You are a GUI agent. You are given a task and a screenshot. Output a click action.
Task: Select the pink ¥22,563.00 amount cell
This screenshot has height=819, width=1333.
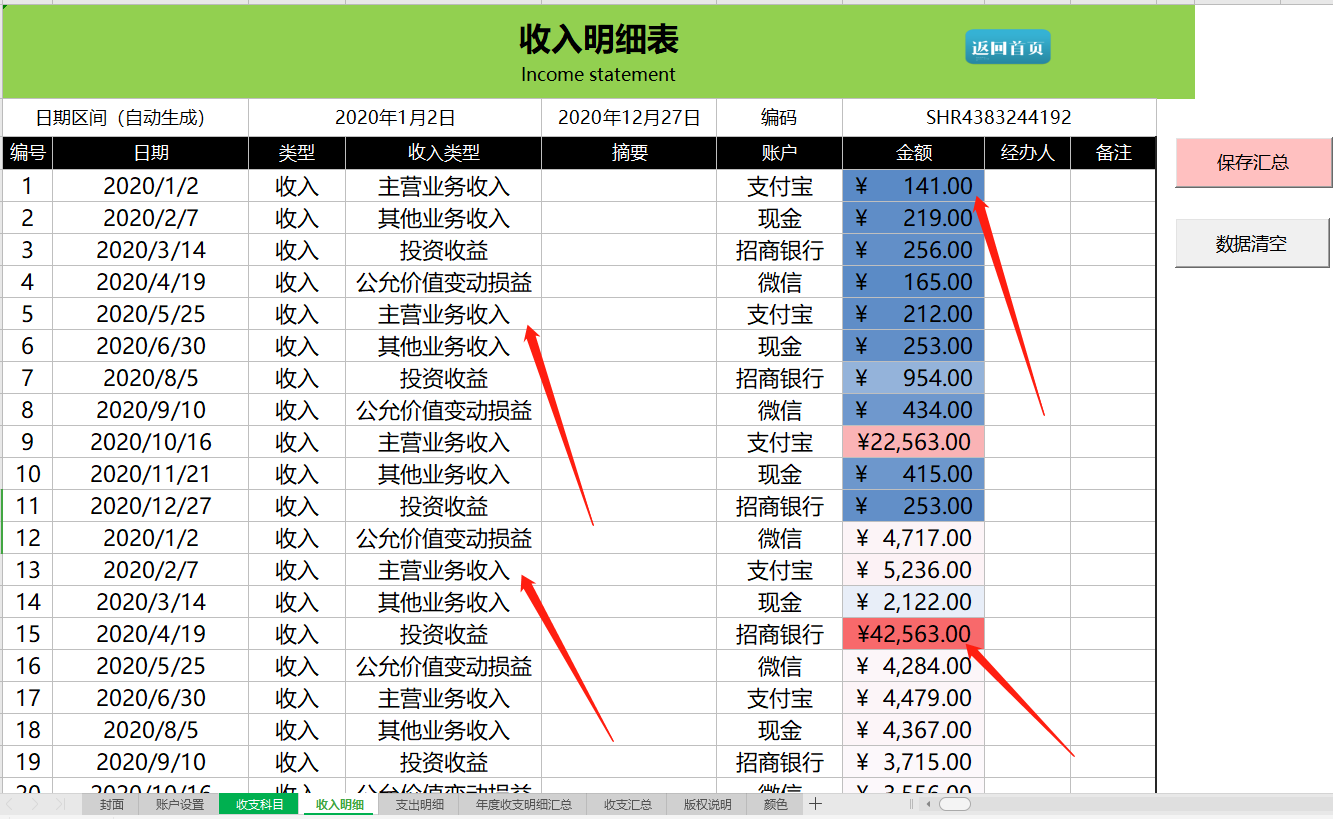coord(913,442)
